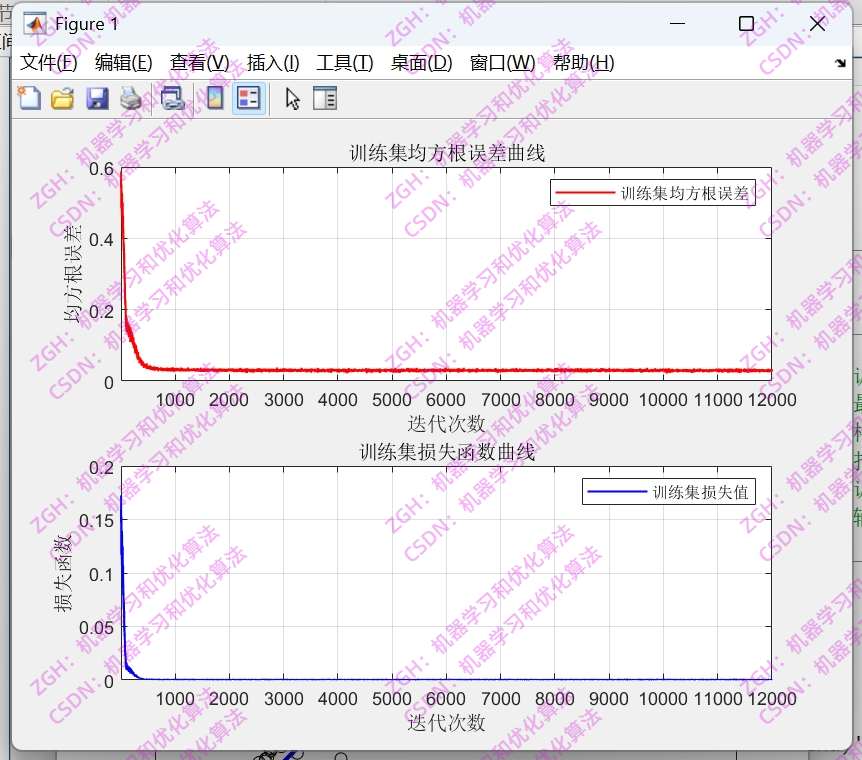Open the 工具(T) menu
862x760 pixels.
point(345,63)
